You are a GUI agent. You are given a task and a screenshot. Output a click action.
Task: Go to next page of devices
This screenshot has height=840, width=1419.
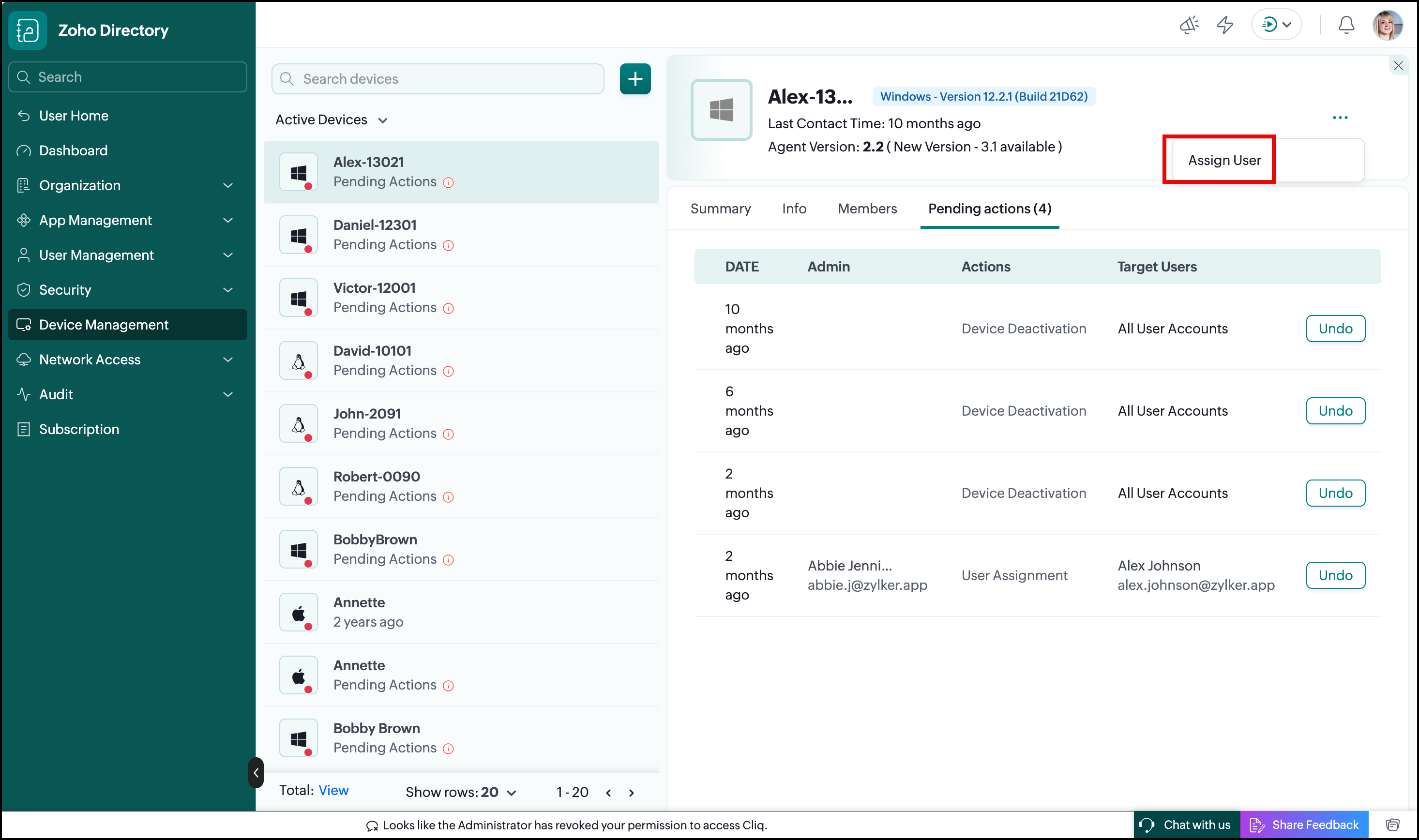[x=631, y=793]
